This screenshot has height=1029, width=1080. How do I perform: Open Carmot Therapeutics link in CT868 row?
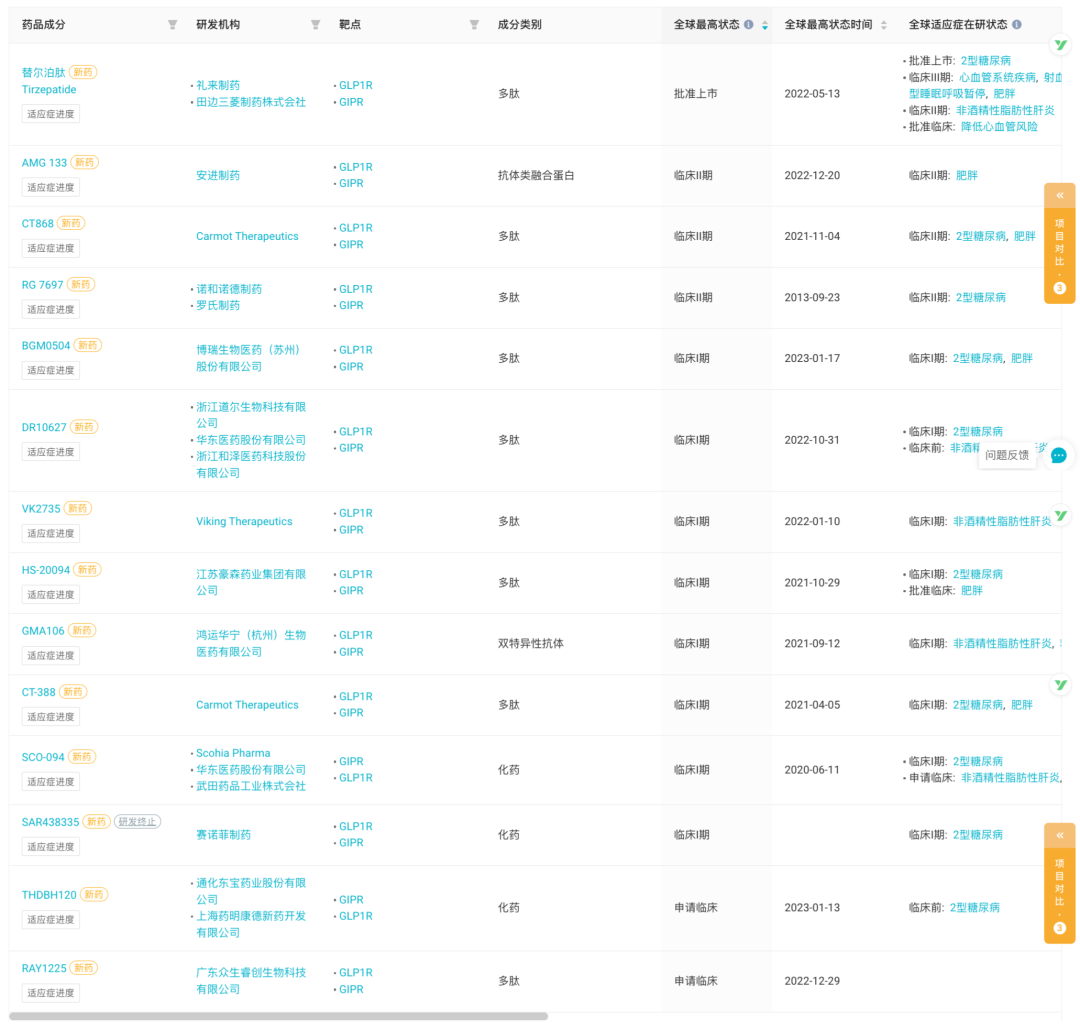coord(247,236)
